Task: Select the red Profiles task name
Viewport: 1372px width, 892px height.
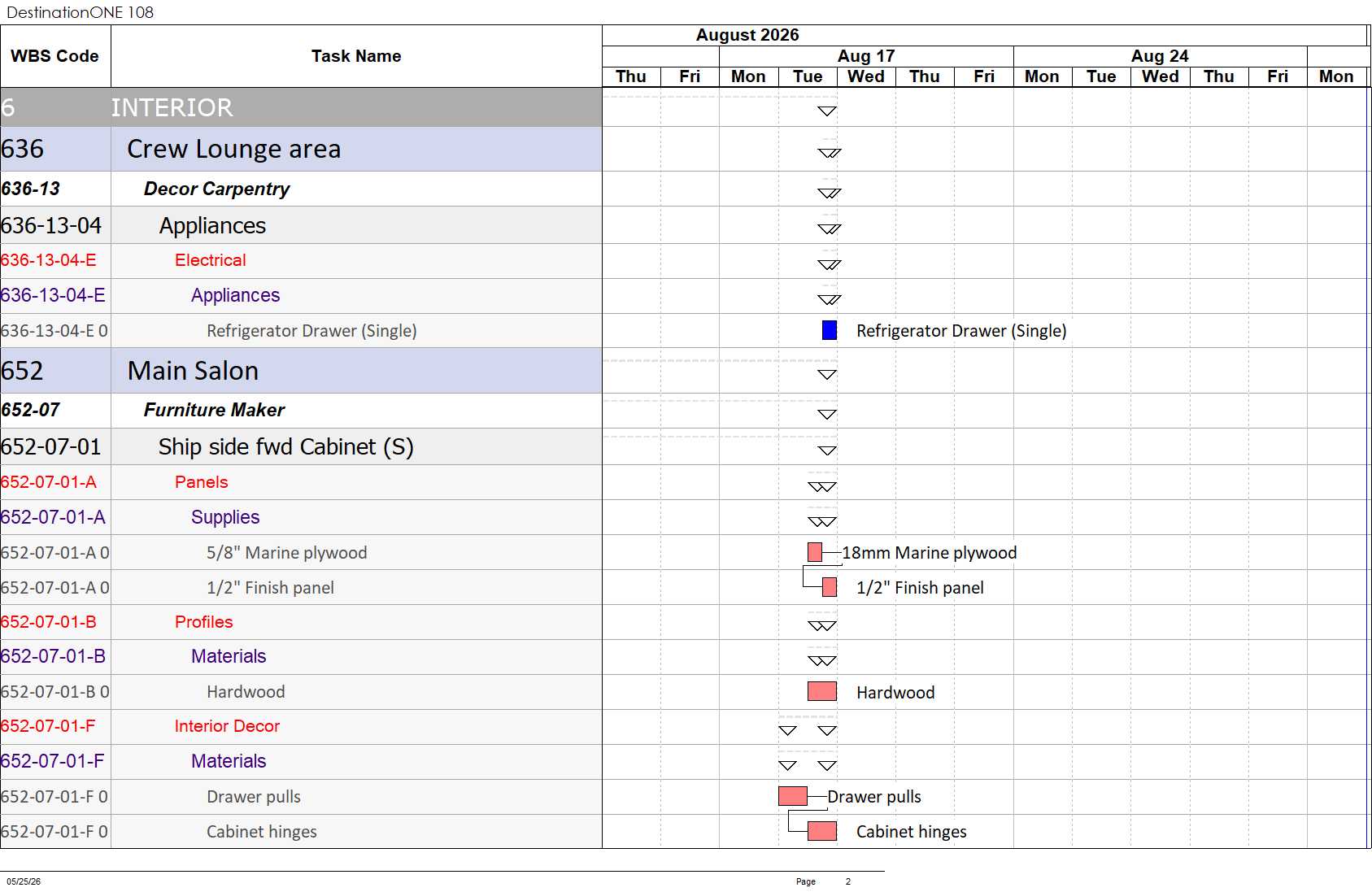Action: (203, 622)
